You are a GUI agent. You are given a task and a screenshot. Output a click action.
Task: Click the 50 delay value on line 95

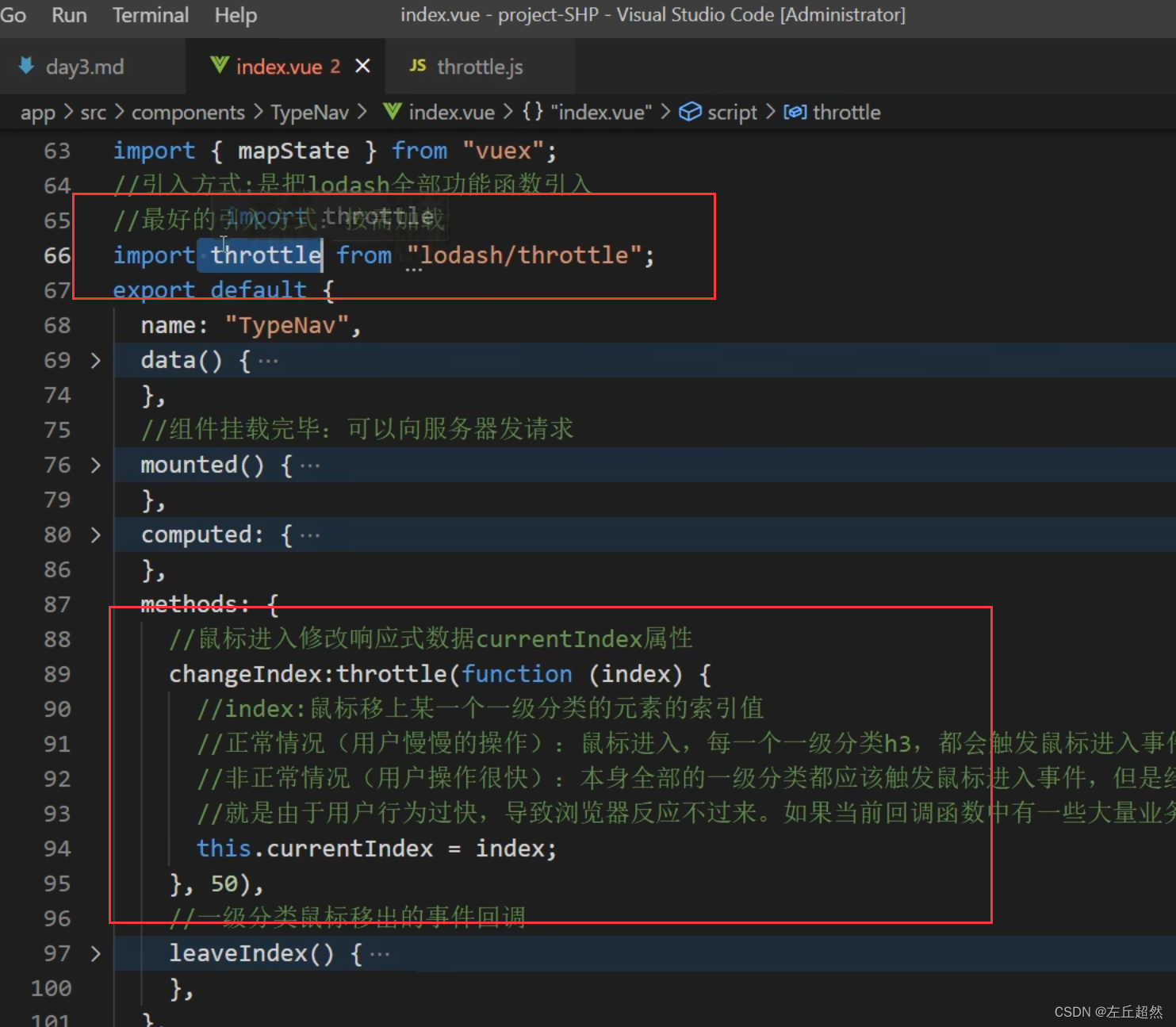pos(224,883)
